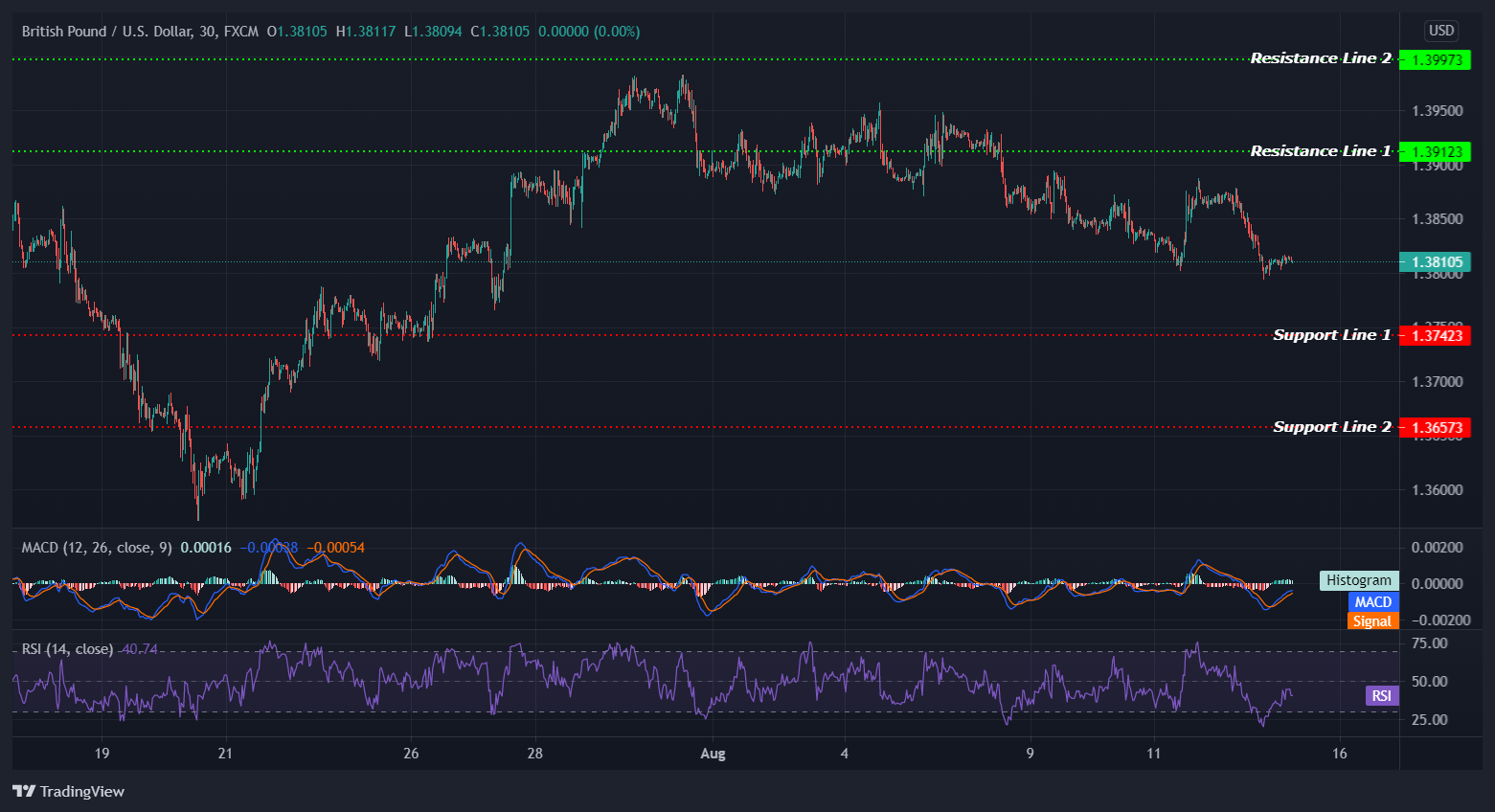Screen dimensions: 1495x812
Task: Click the USD label on the price scale
Action: pyautogui.click(x=1440, y=31)
